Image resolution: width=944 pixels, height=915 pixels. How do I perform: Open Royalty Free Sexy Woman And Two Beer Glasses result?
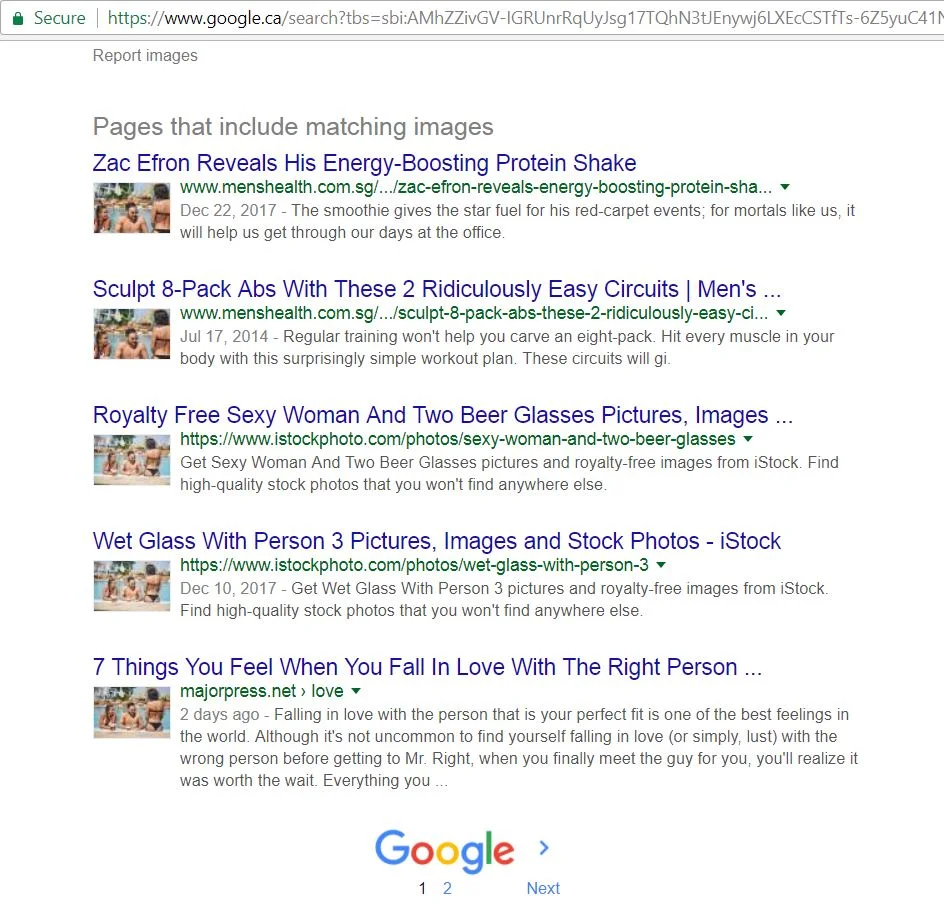click(442, 415)
